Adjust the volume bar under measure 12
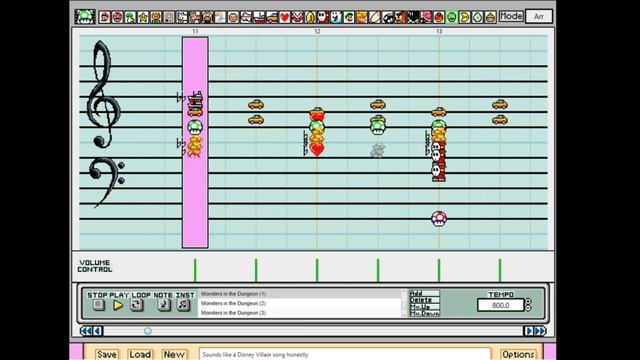The width and height of the screenshot is (640, 360). 317,270
